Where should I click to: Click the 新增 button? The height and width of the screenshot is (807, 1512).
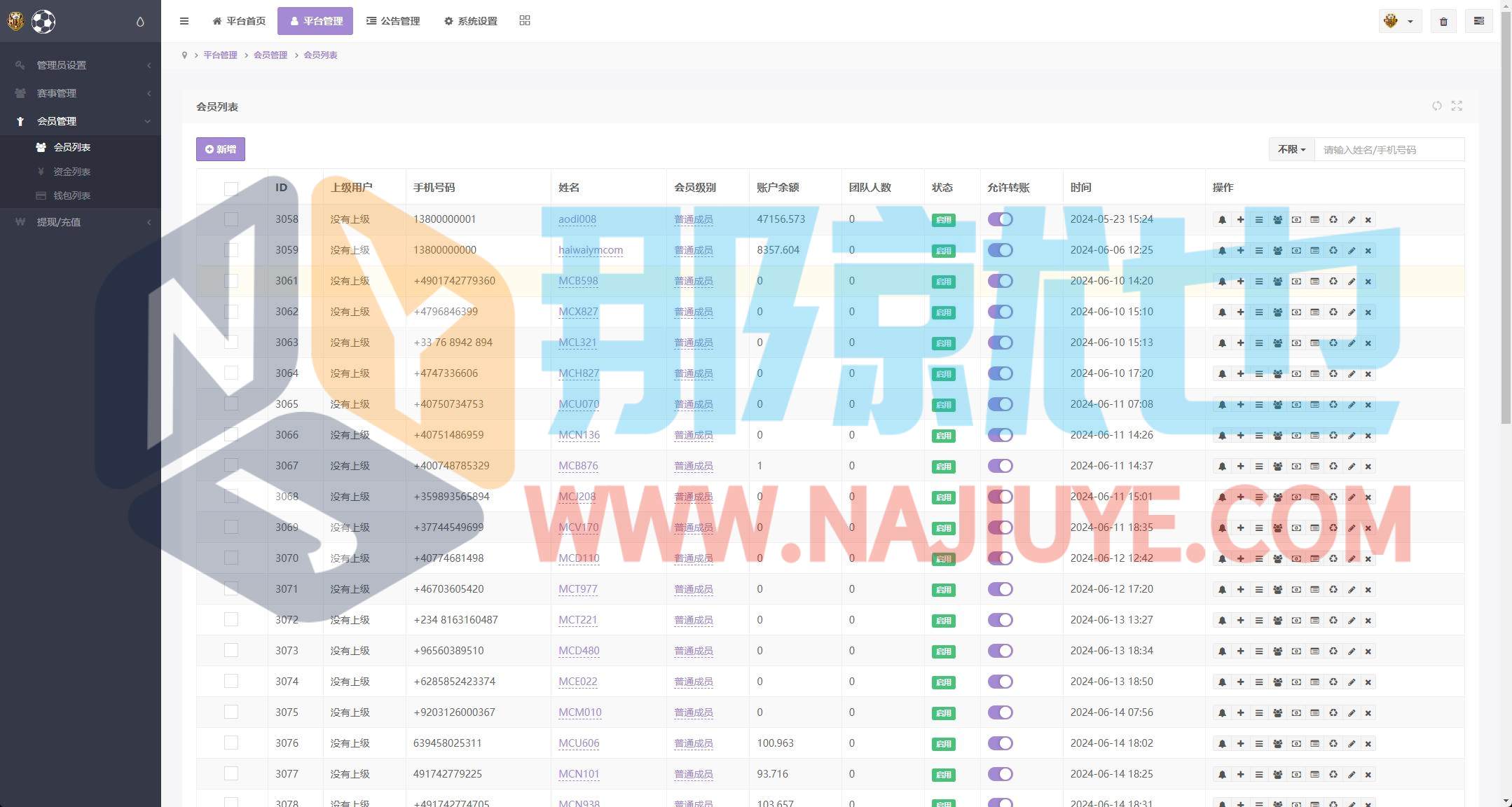click(221, 149)
